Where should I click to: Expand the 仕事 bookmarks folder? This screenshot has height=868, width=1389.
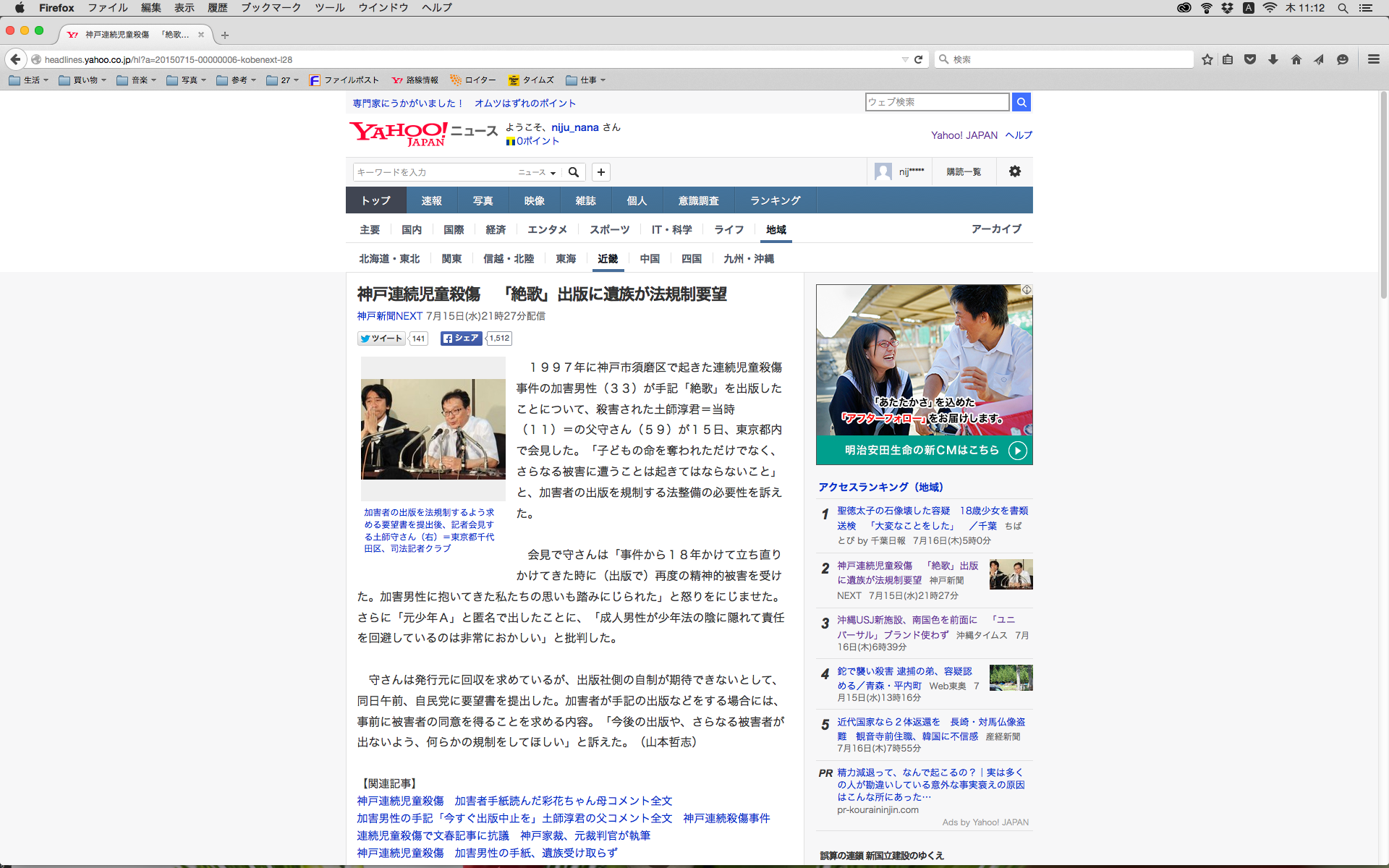click(x=585, y=80)
